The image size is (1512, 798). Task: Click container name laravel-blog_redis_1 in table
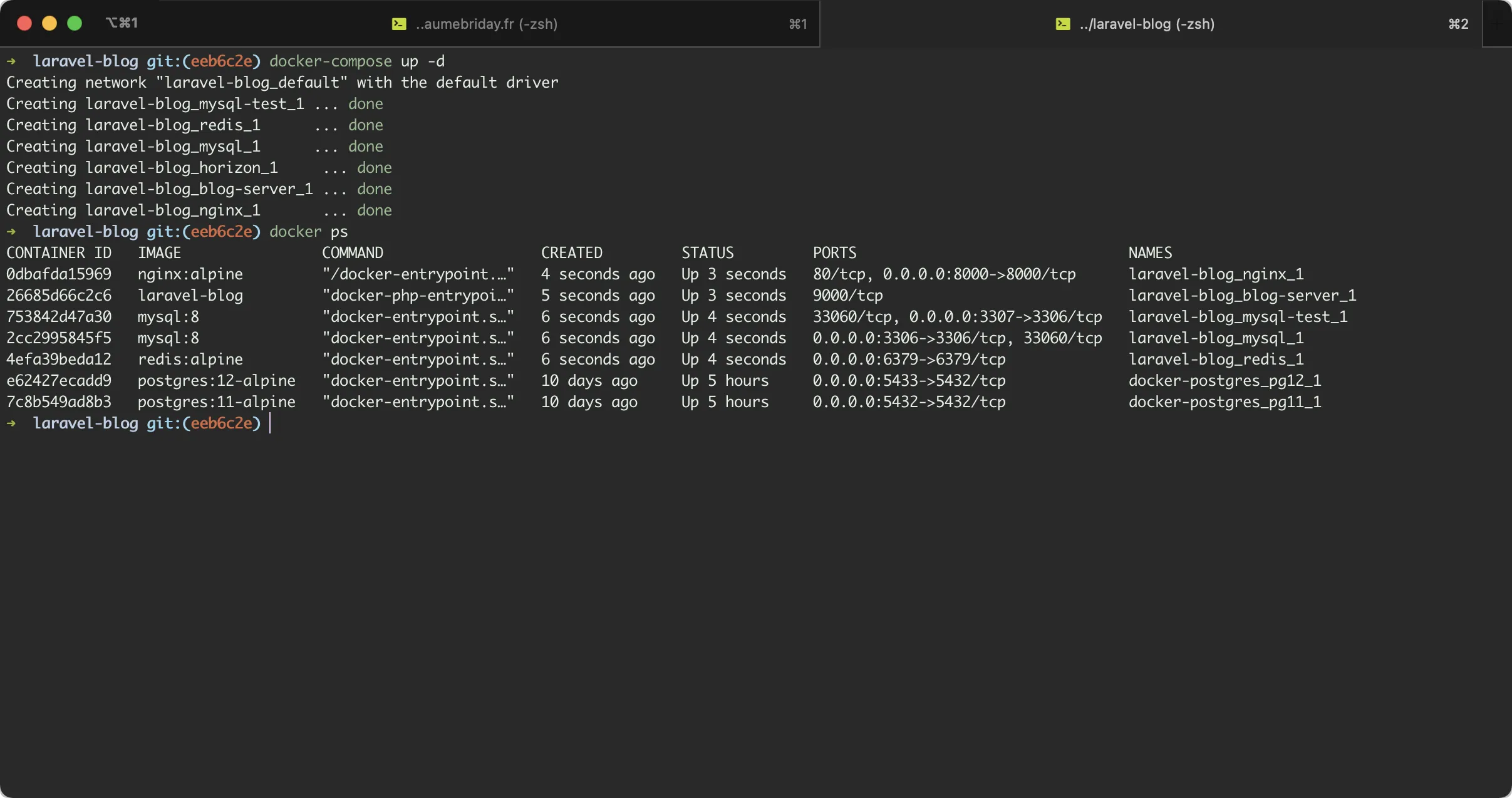tap(1216, 360)
